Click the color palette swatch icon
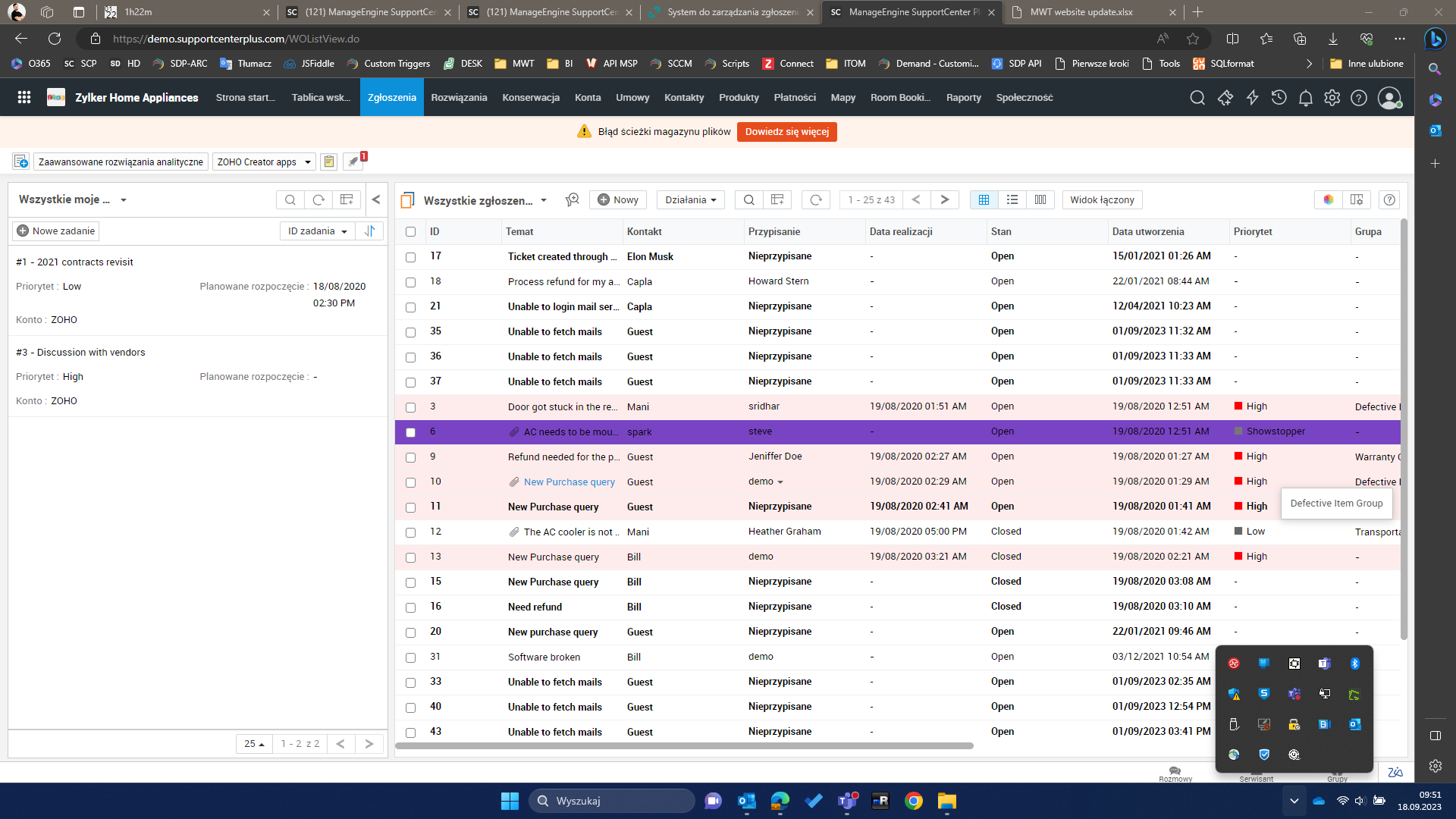Viewport: 1456px width, 819px height. (x=1329, y=199)
